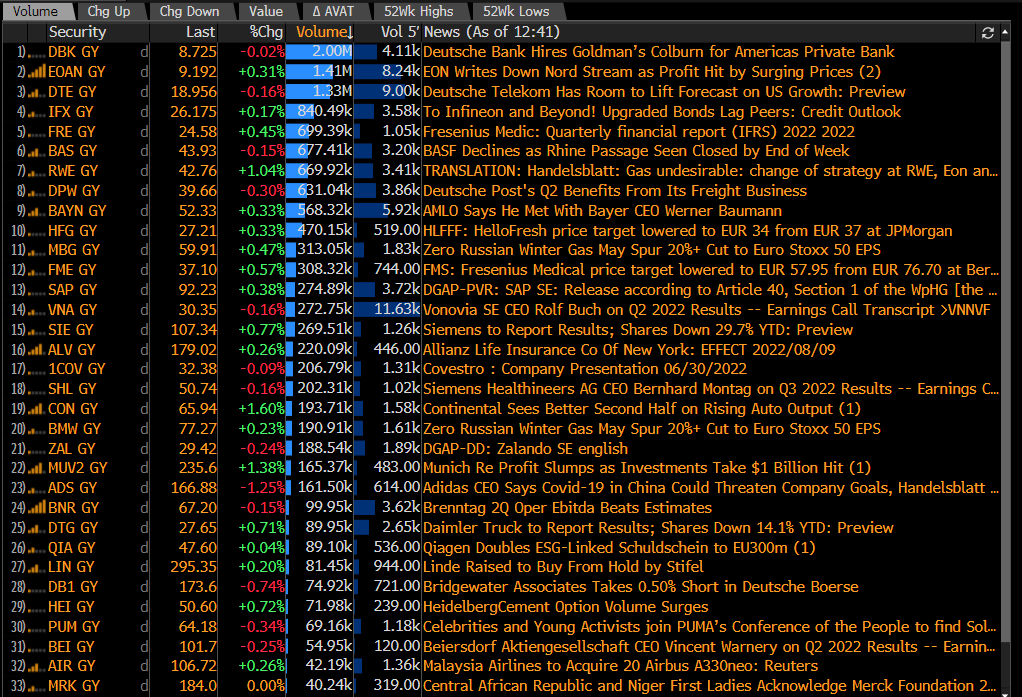Select the MUV2 GY security
The image size is (1022, 697).
point(78,468)
